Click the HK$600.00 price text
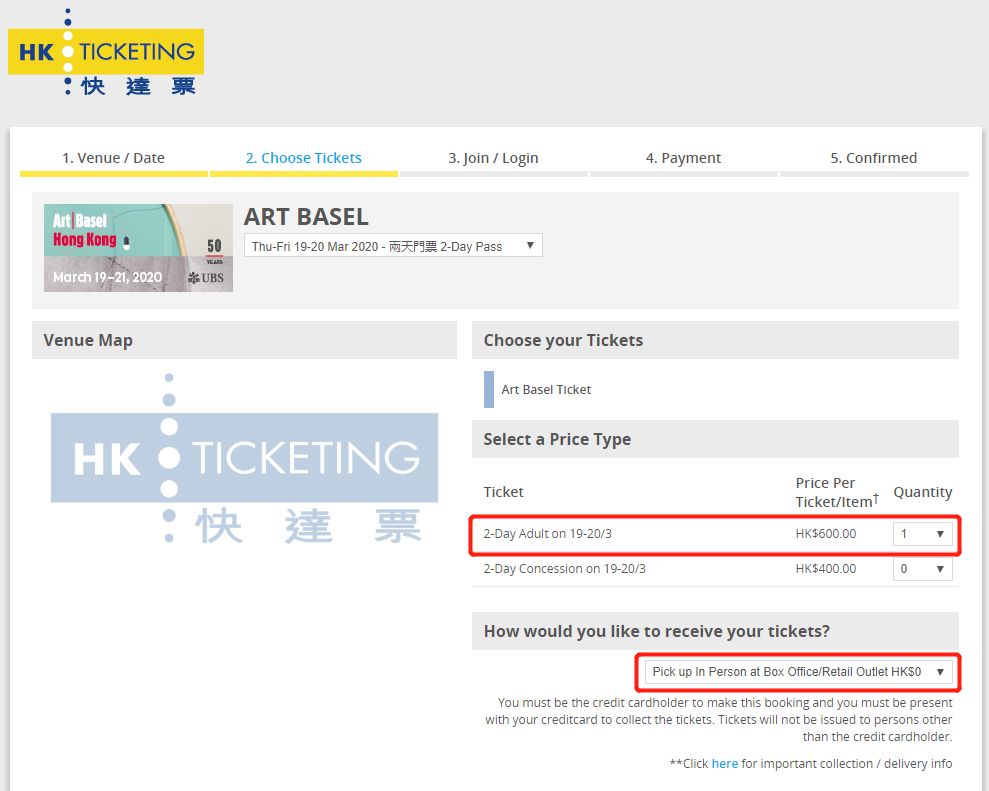 [826, 534]
